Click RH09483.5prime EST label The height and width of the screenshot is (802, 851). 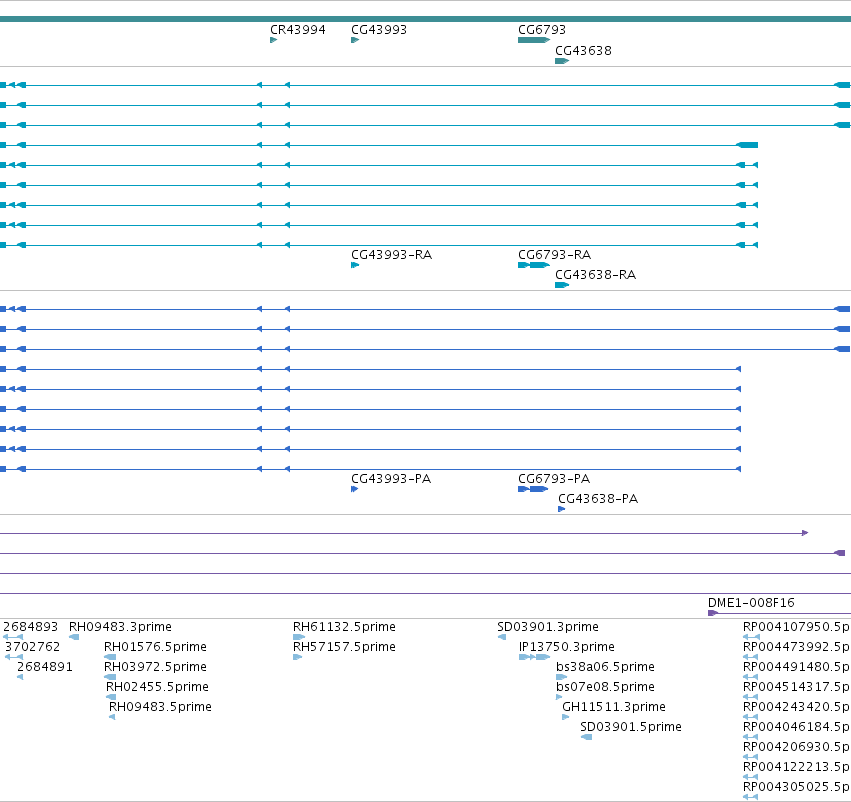(x=160, y=708)
